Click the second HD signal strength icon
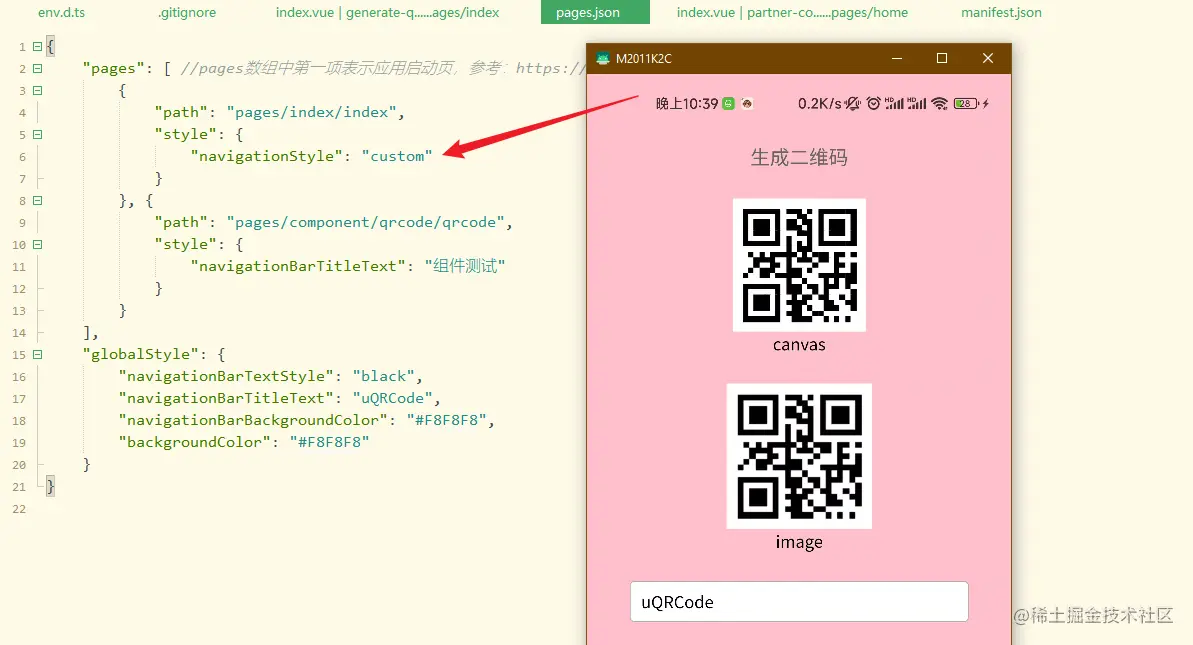This screenshot has height=645, width=1193. 917,103
